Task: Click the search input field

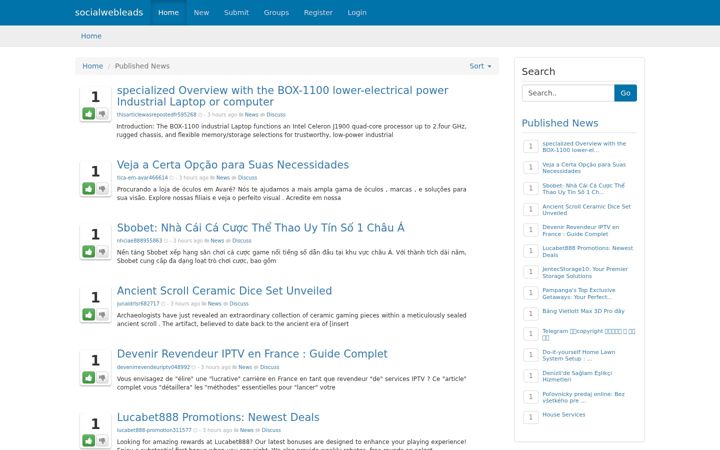Action: tap(568, 93)
